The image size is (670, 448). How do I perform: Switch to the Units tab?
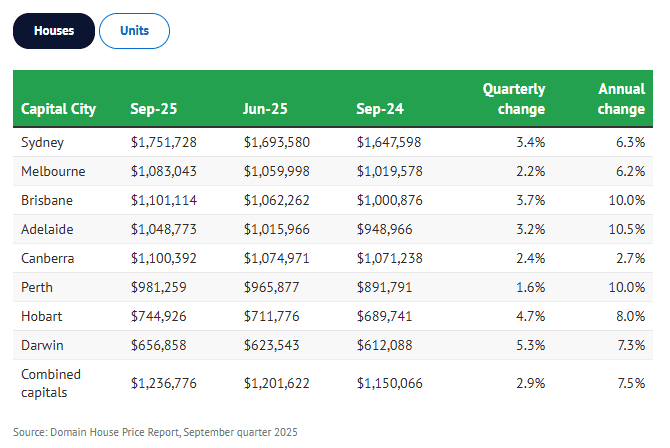(134, 31)
